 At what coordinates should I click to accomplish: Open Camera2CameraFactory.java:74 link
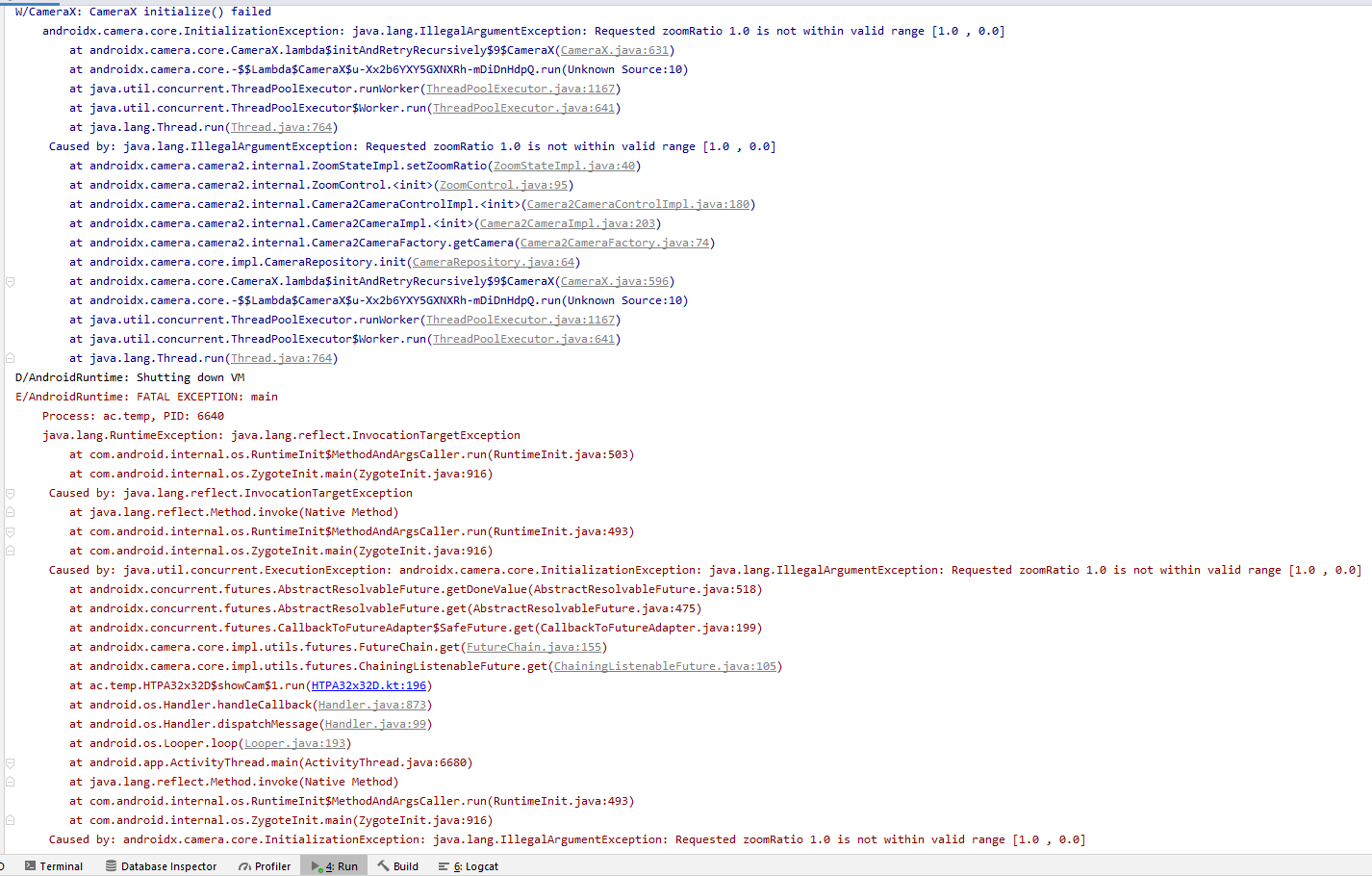click(x=615, y=243)
